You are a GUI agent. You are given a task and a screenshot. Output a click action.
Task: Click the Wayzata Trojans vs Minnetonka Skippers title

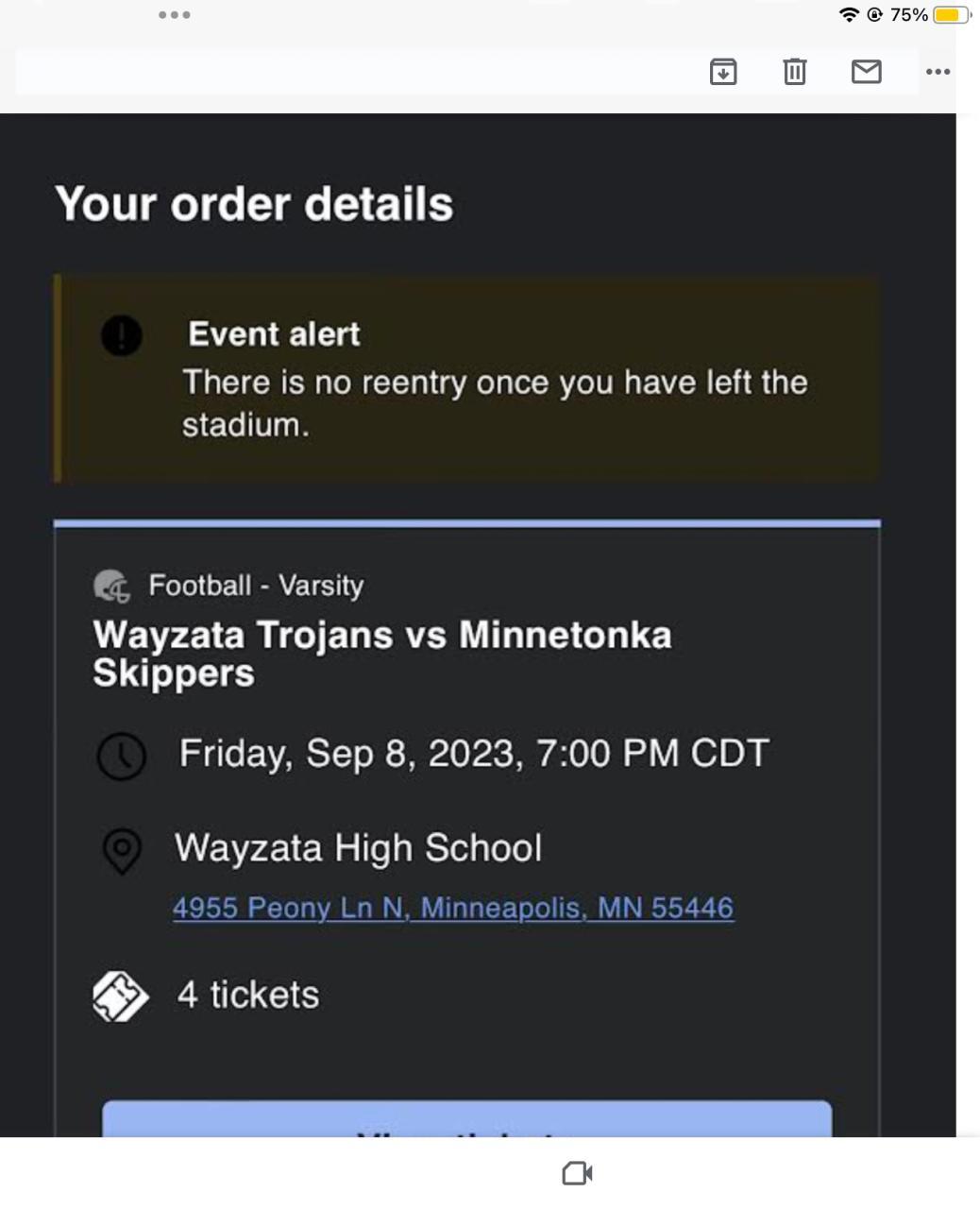tap(381, 654)
